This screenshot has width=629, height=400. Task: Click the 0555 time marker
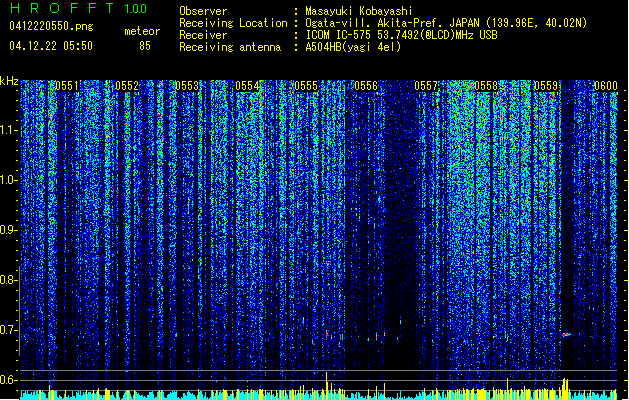point(306,86)
